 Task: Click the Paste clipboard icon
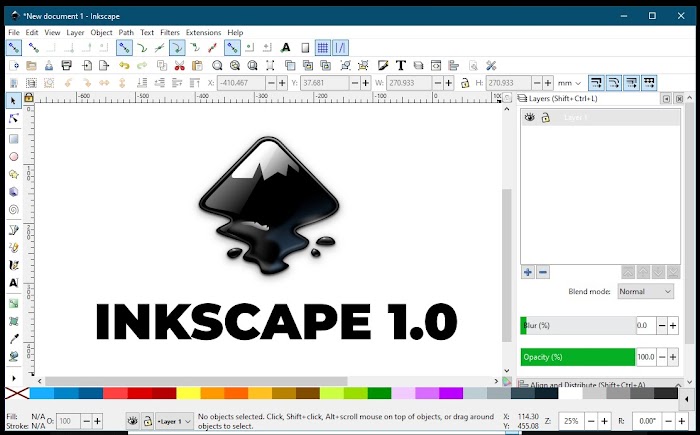[197, 66]
